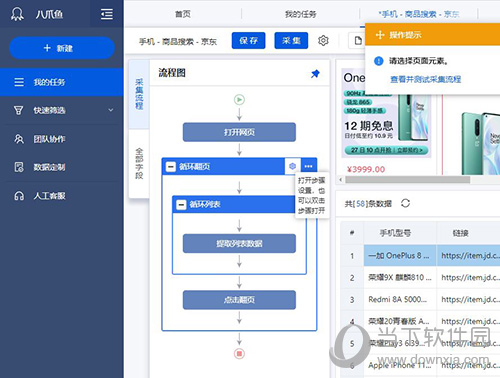Select the Redmi 8A 5000 cell
The width and height of the screenshot is (500, 378).
click(400, 299)
